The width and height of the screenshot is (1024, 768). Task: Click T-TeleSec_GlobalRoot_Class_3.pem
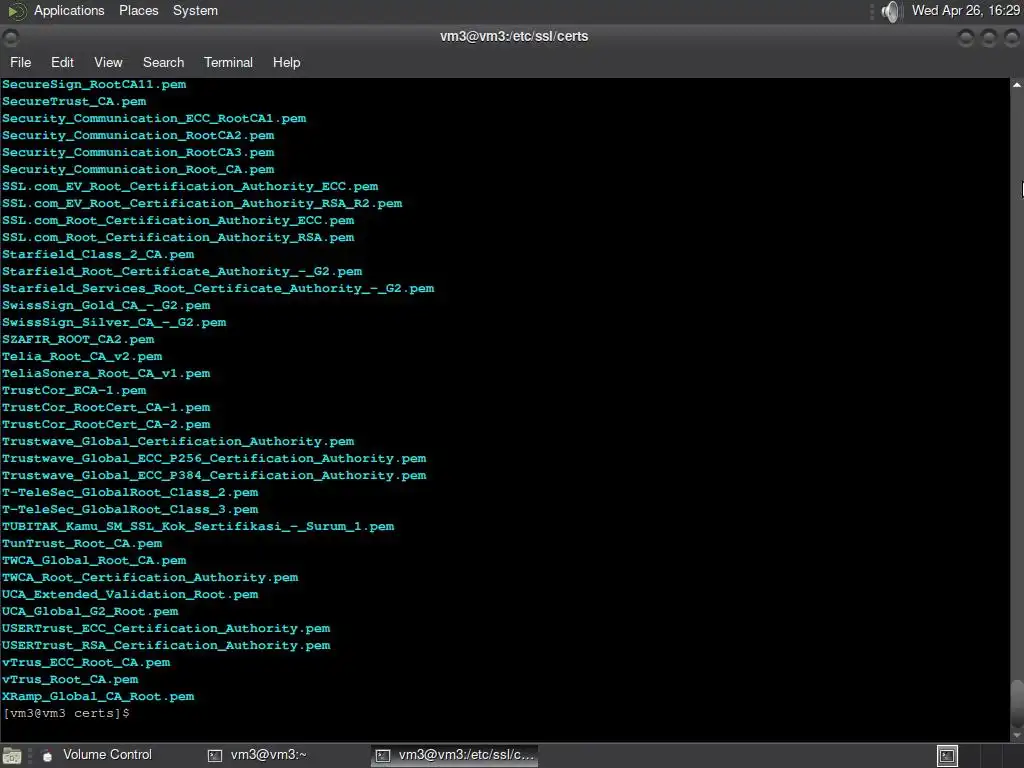(x=130, y=509)
